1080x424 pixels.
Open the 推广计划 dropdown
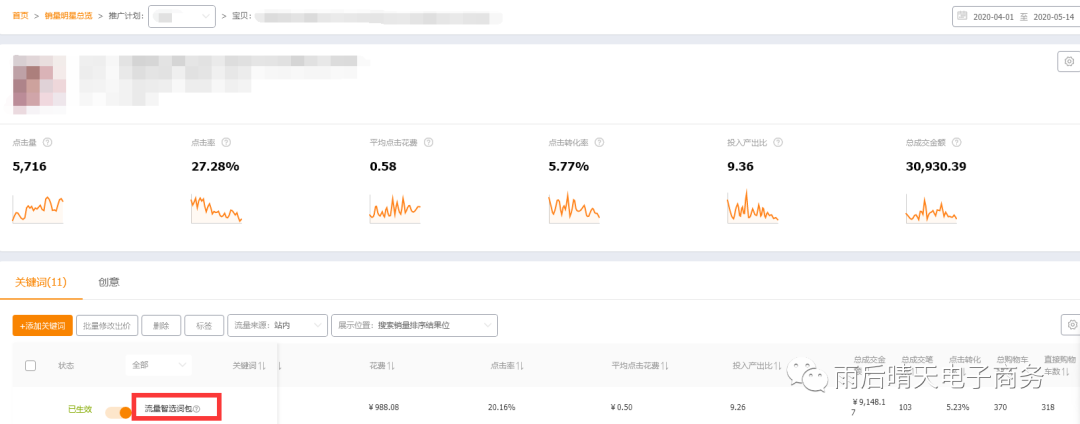coord(182,16)
